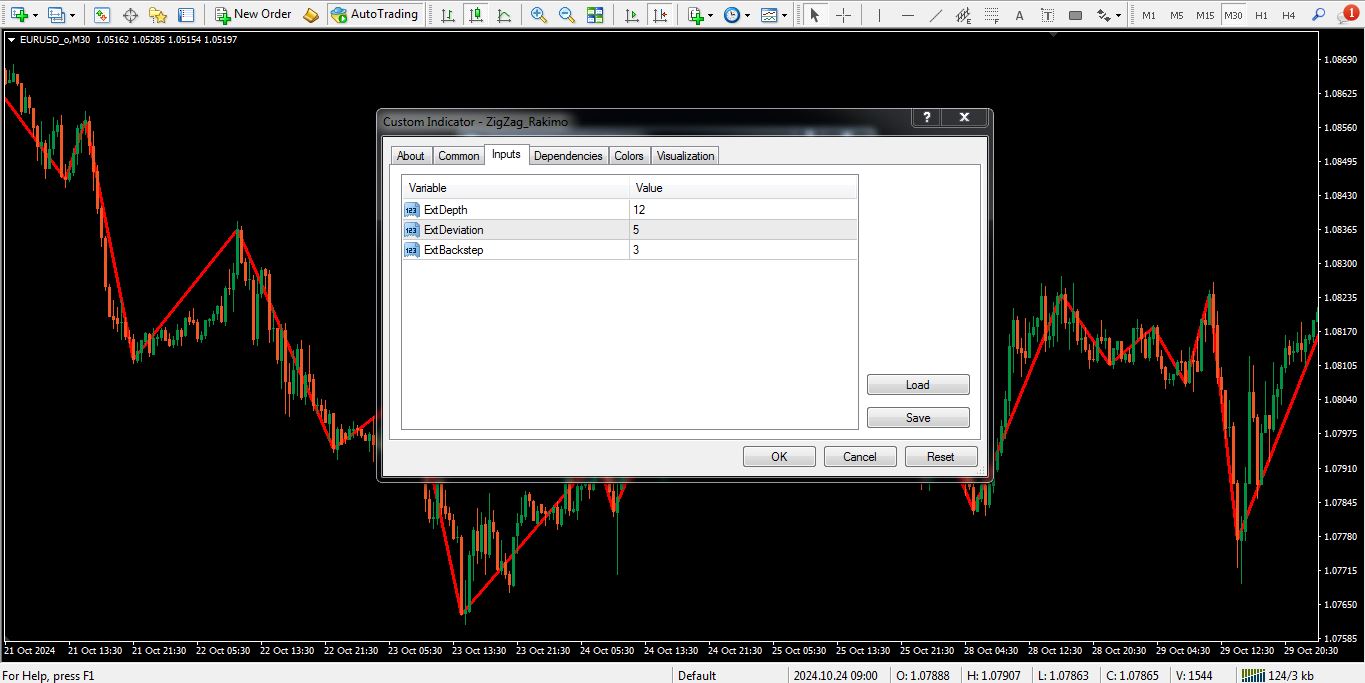Select the vertical line drawing tool
Viewport: 1365px width, 683px height.
[880, 15]
